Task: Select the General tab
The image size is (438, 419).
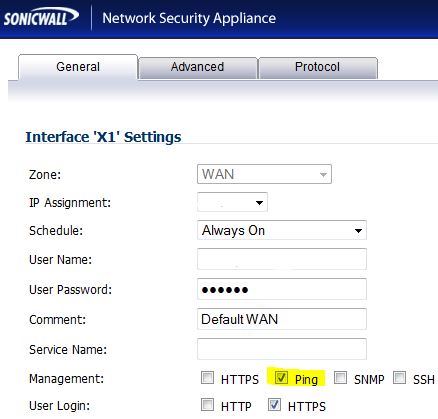Action: tap(78, 67)
